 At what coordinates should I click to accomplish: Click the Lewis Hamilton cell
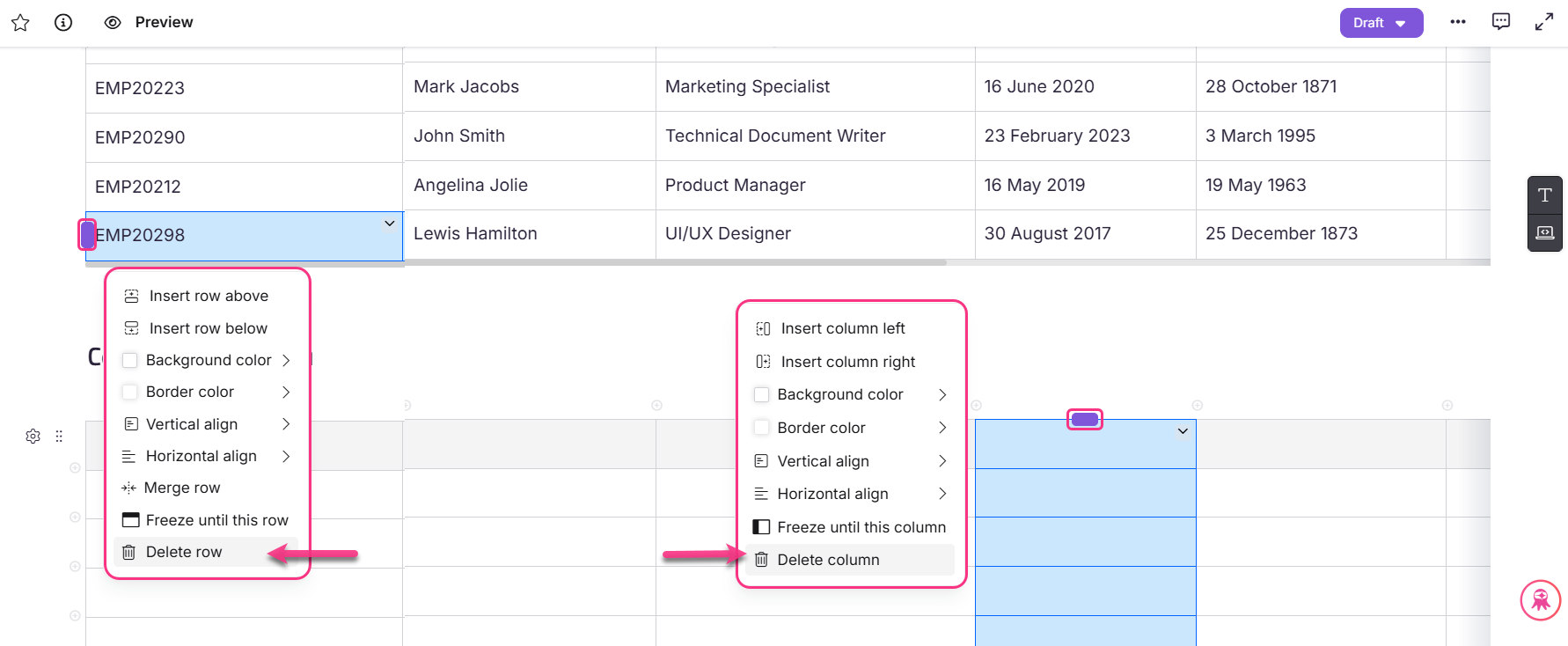pos(530,233)
